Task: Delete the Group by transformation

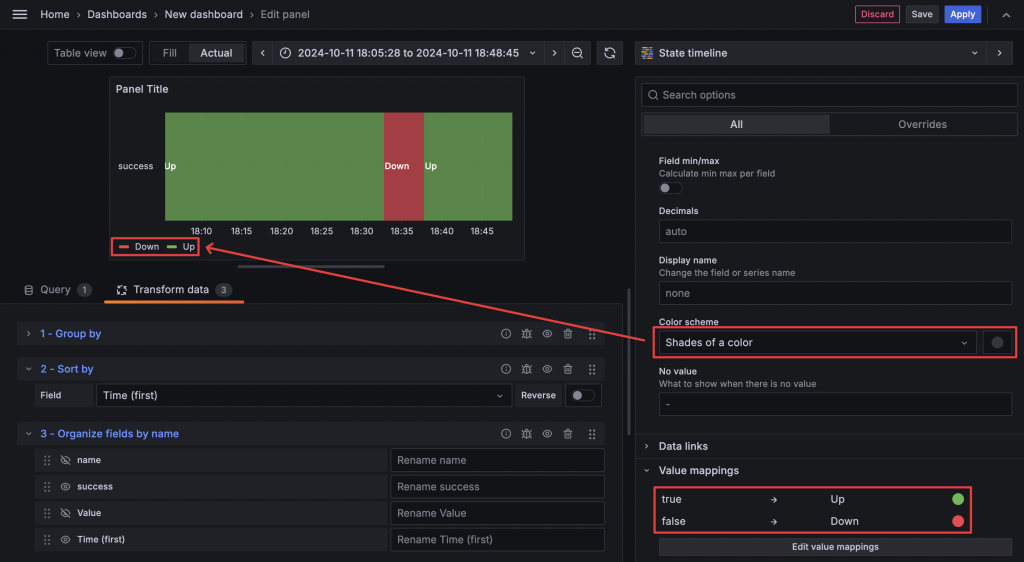Action: [568, 334]
